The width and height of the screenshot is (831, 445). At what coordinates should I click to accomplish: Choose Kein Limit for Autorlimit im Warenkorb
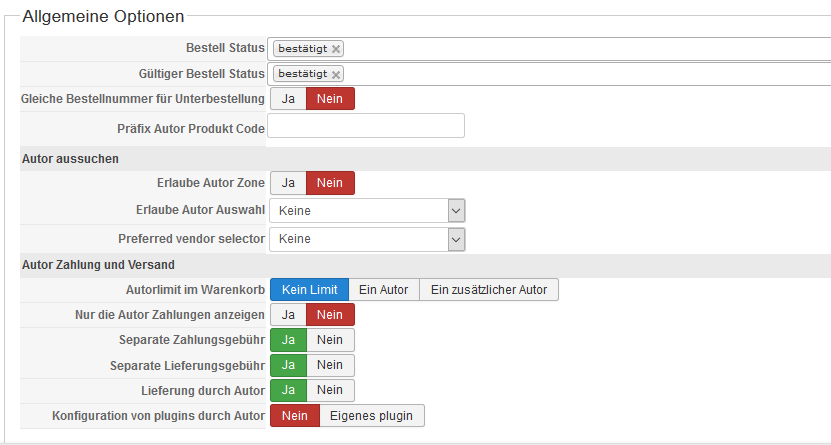tap(310, 290)
